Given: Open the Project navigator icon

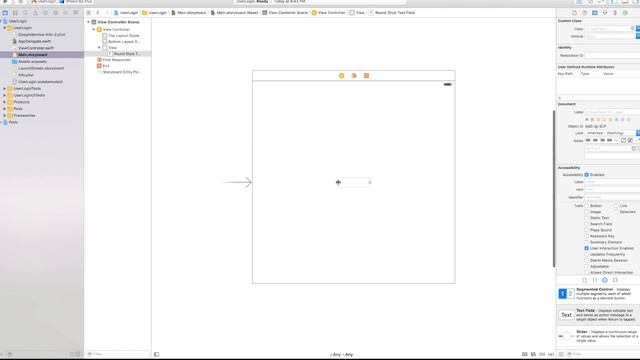Looking at the screenshot, I should pos(5,13).
